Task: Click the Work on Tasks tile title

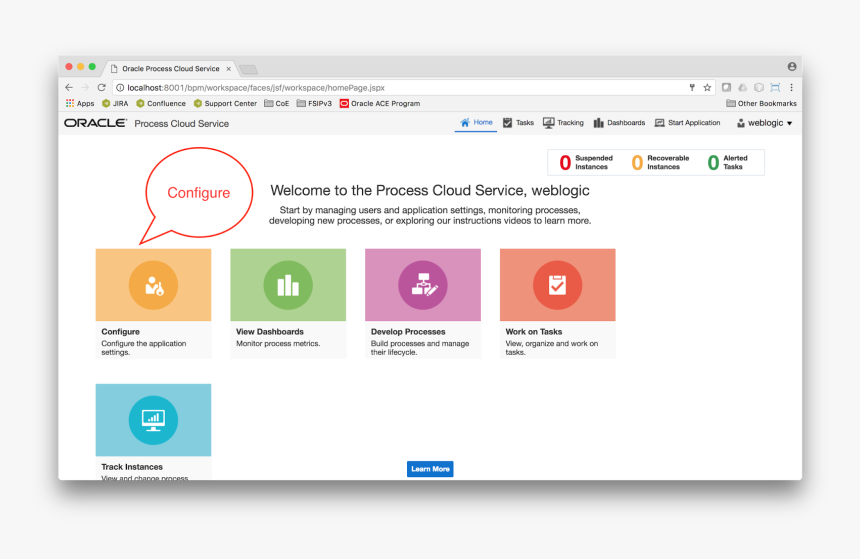Action: point(534,332)
